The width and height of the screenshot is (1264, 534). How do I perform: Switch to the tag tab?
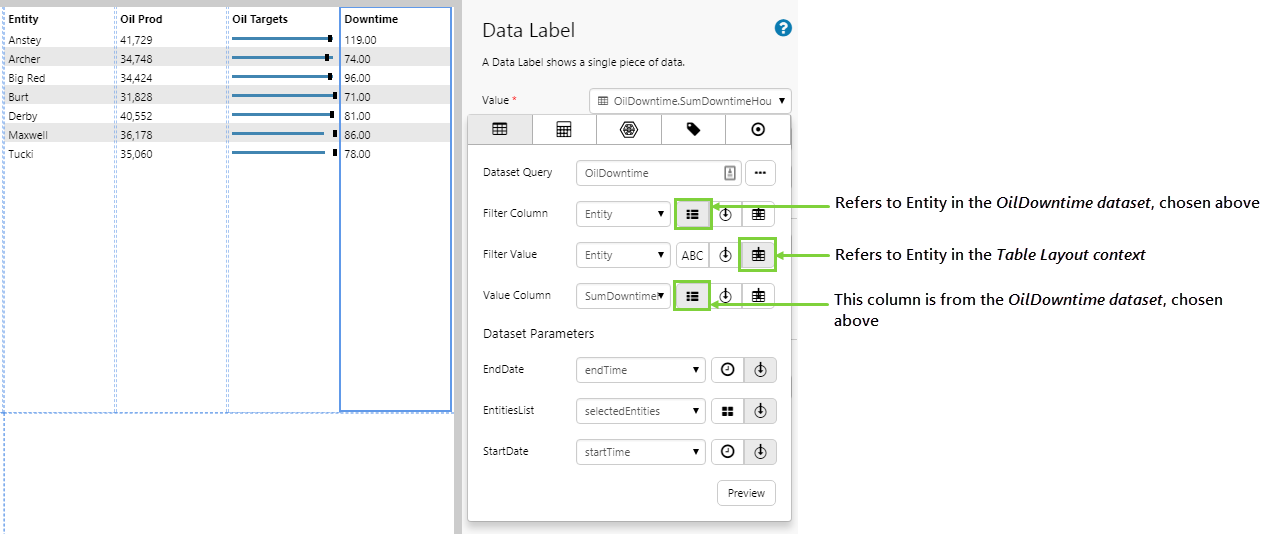point(693,130)
